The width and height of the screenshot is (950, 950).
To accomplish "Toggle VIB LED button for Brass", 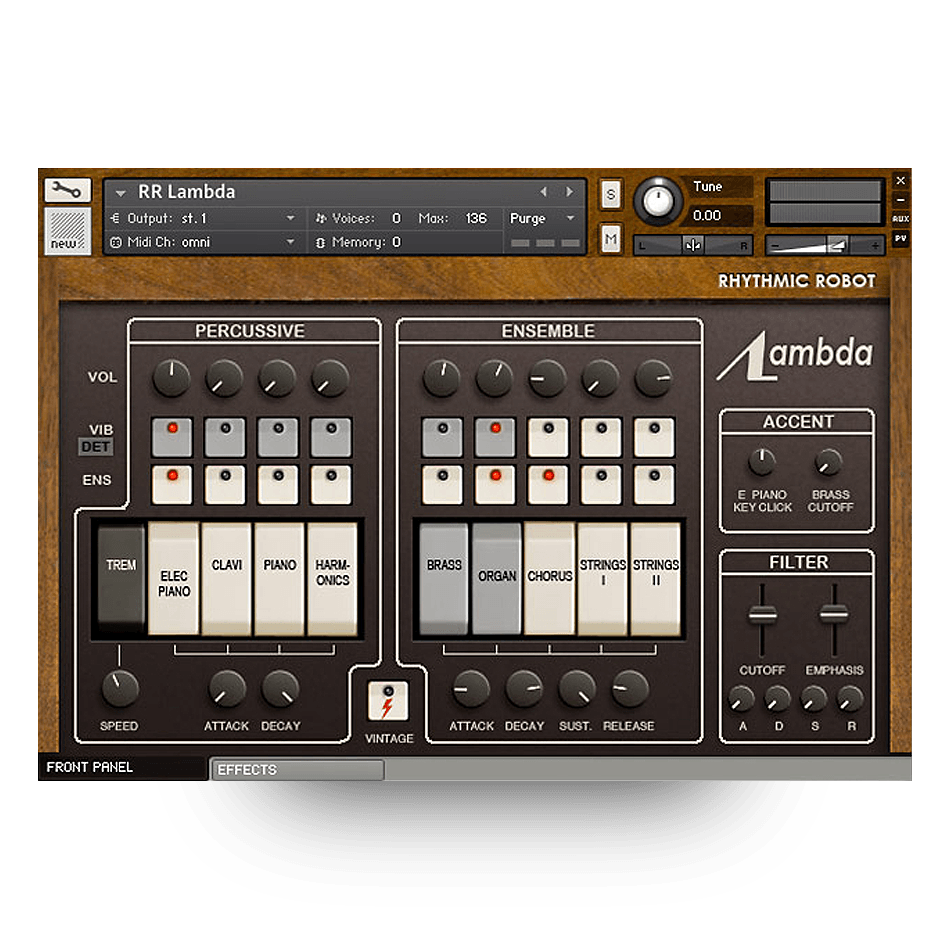I will (x=442, y=437).
